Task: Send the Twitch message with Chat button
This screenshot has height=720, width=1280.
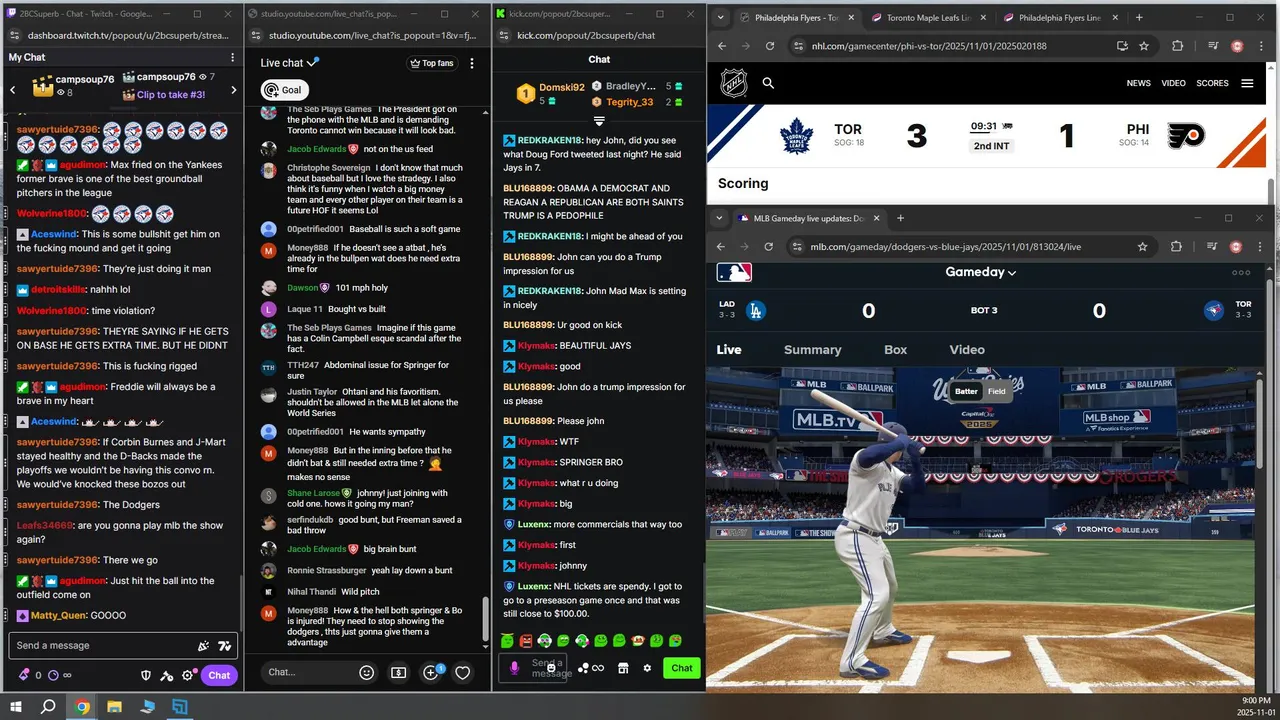Action: coord(219,675)
